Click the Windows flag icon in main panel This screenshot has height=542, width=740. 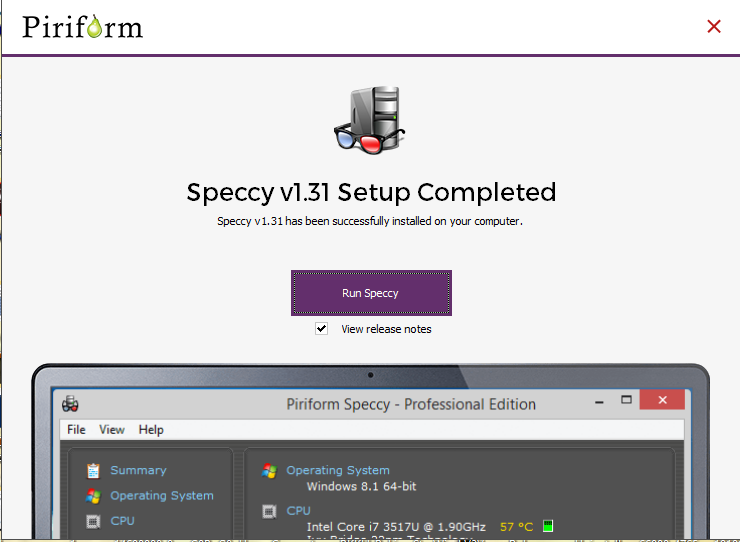point(269,471)
